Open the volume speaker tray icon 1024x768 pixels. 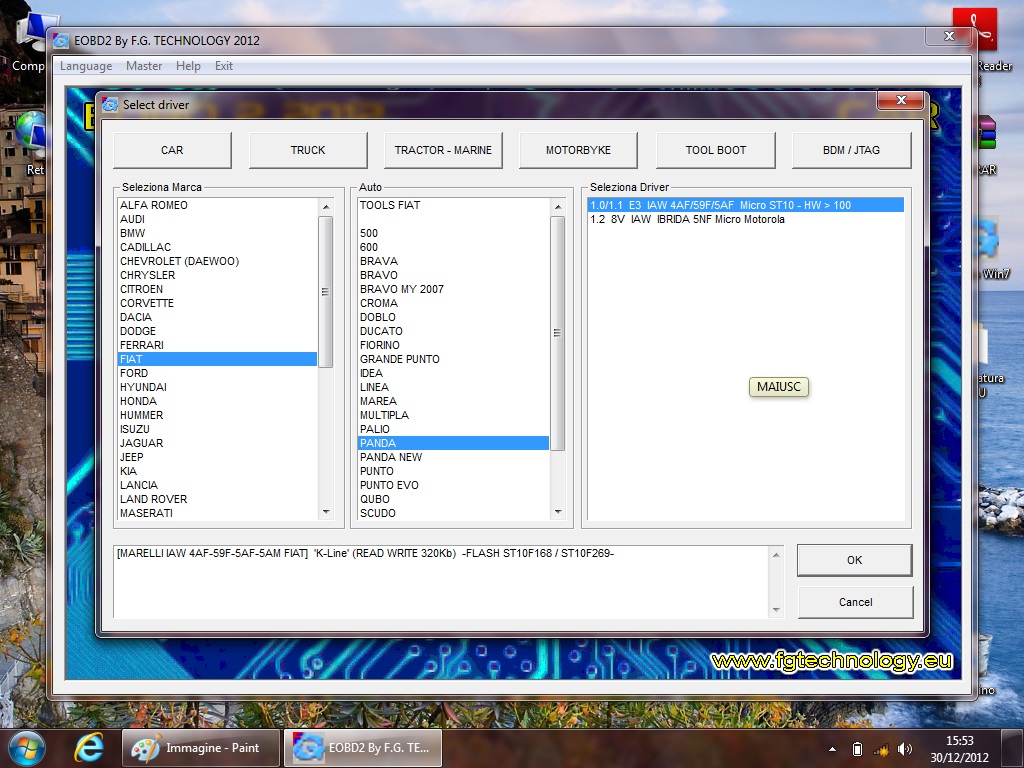pos(905,749)
